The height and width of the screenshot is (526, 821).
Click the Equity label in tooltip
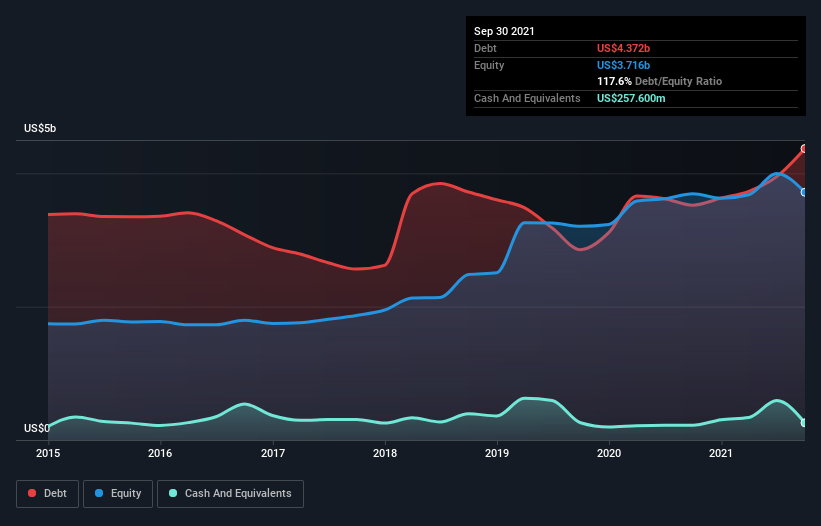[489, 65]
